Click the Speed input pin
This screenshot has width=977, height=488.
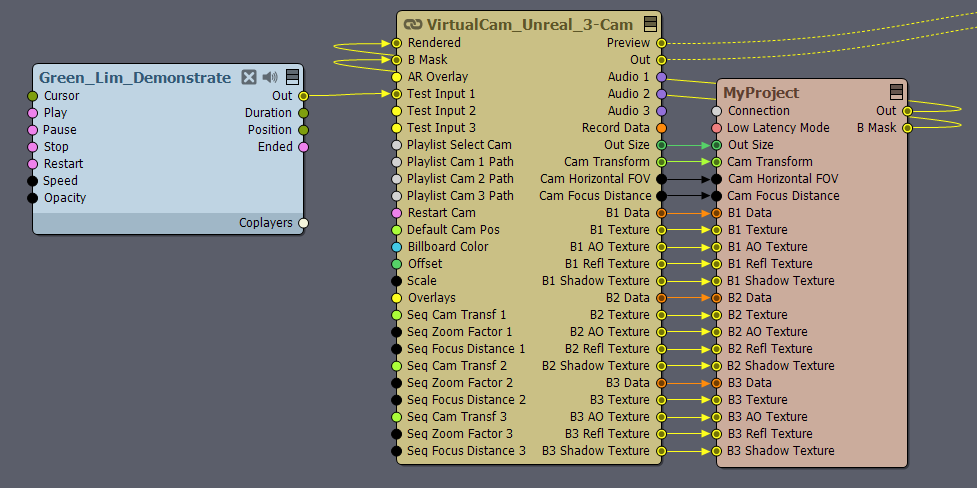pyautogui.click(x=32, y=181)
